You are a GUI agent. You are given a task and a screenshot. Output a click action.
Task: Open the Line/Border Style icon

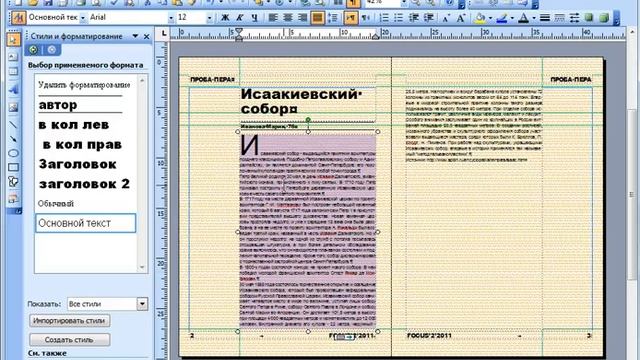point(545,18)
